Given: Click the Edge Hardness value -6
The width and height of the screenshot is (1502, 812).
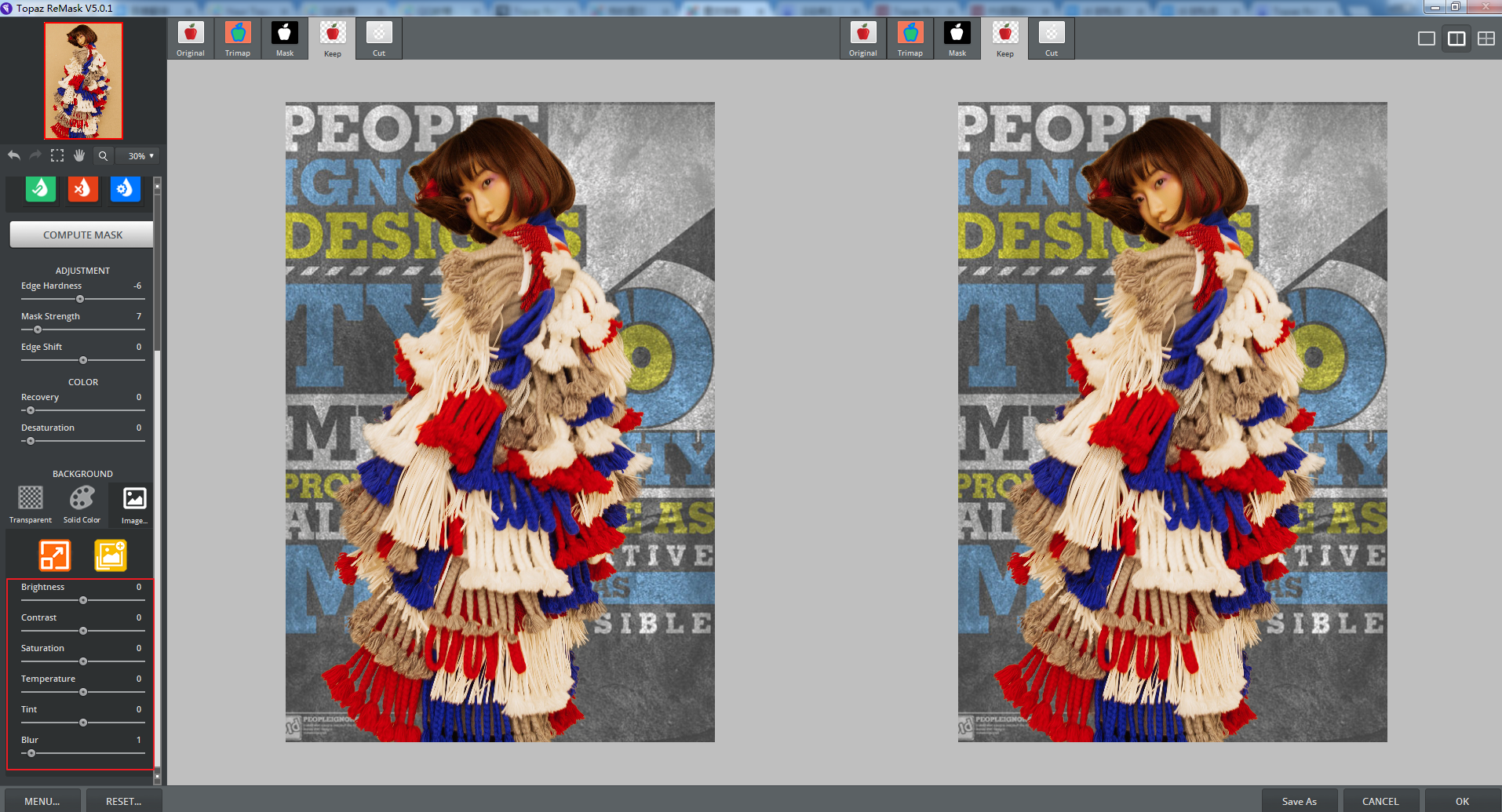Looking at the screenshot, I should click(x=137, y=286).
